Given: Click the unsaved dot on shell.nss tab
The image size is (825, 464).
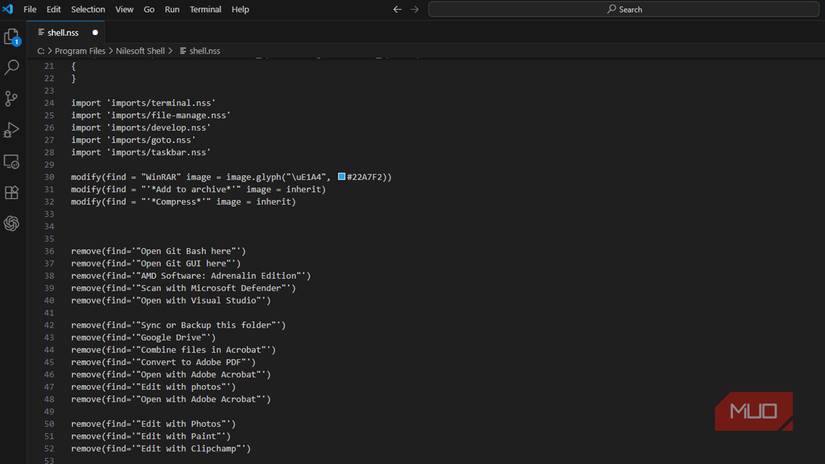Looking at the screenshot, I should click(95, 33).
